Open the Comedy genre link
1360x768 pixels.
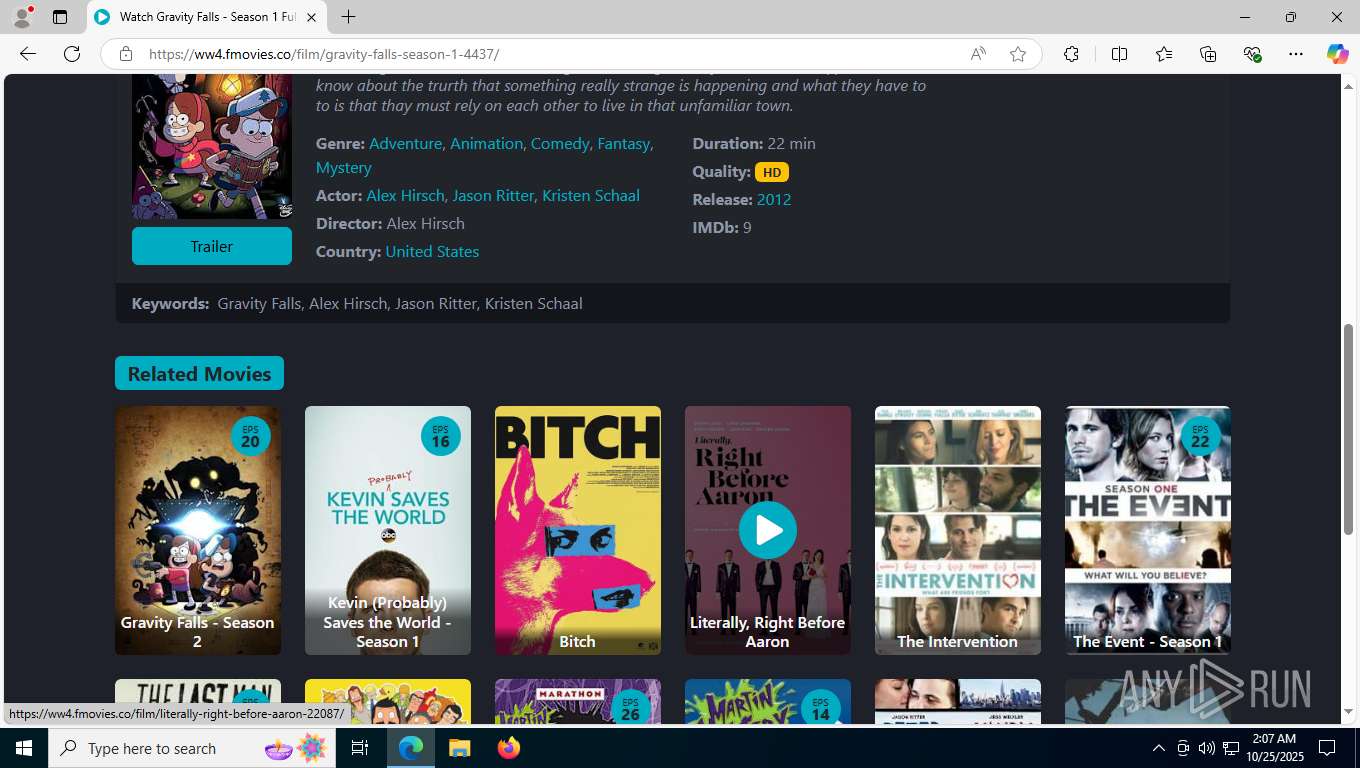click(560, 143)
